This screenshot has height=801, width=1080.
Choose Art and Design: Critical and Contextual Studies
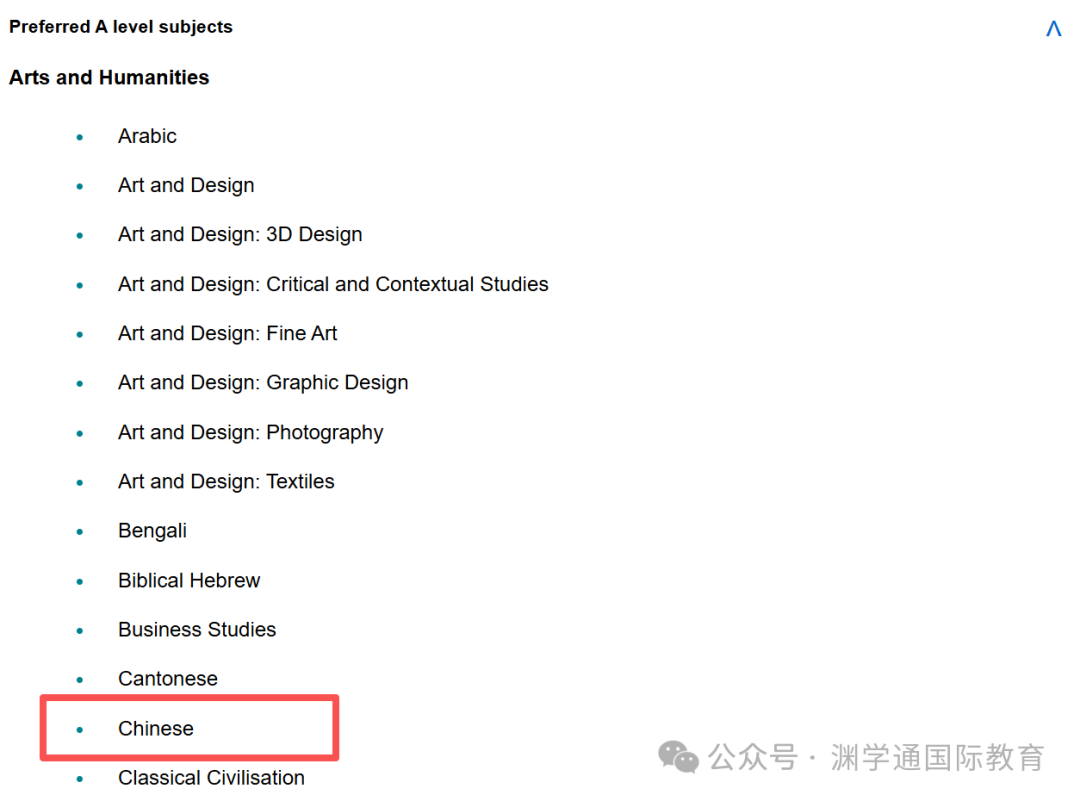click(333, 284)
